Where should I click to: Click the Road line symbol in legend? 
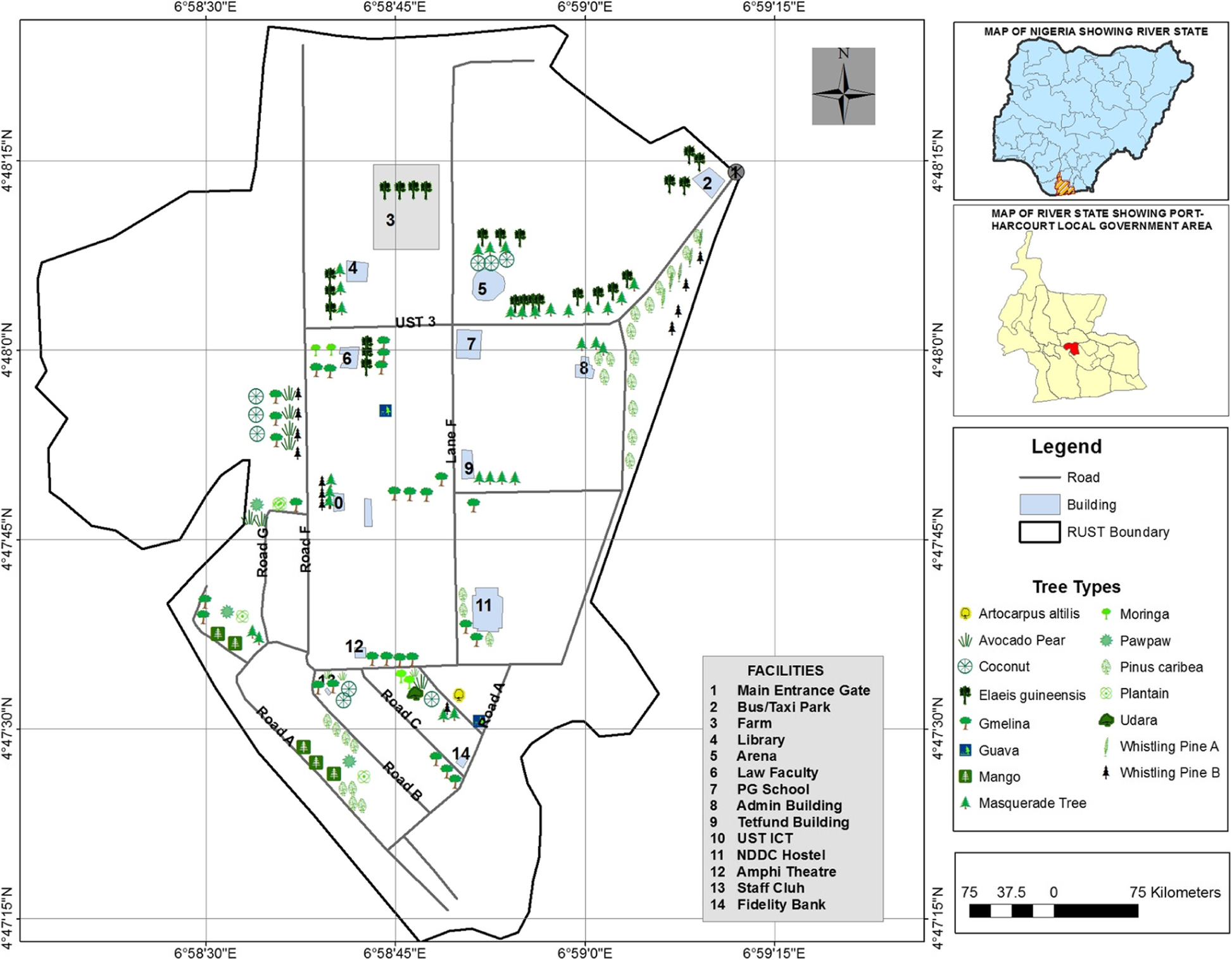pos(1040,477)
